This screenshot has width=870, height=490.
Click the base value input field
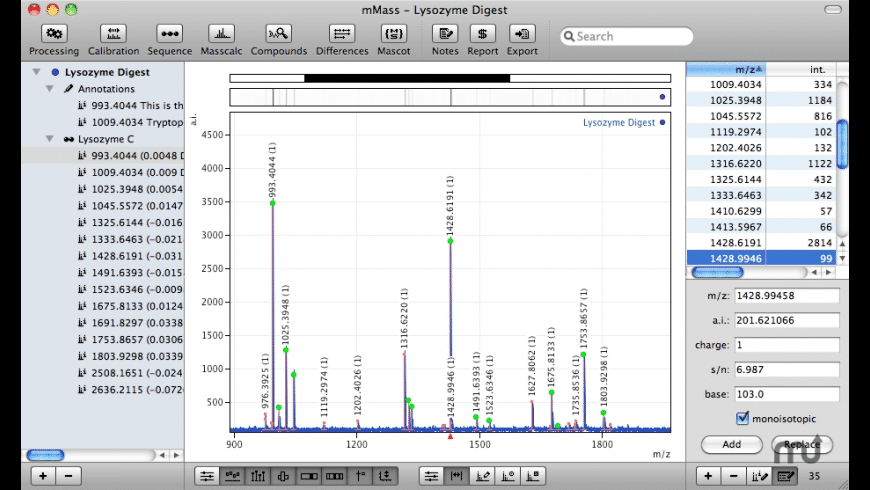point(787,394)
